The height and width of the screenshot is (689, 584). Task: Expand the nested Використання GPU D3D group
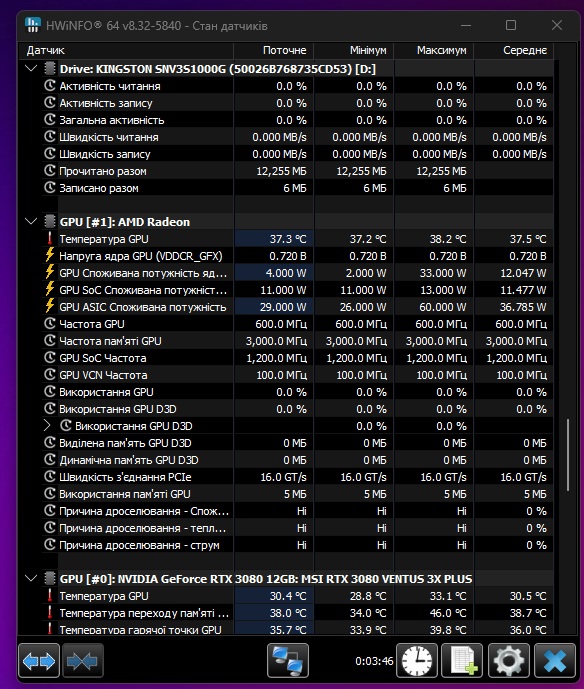coord(47,425)
